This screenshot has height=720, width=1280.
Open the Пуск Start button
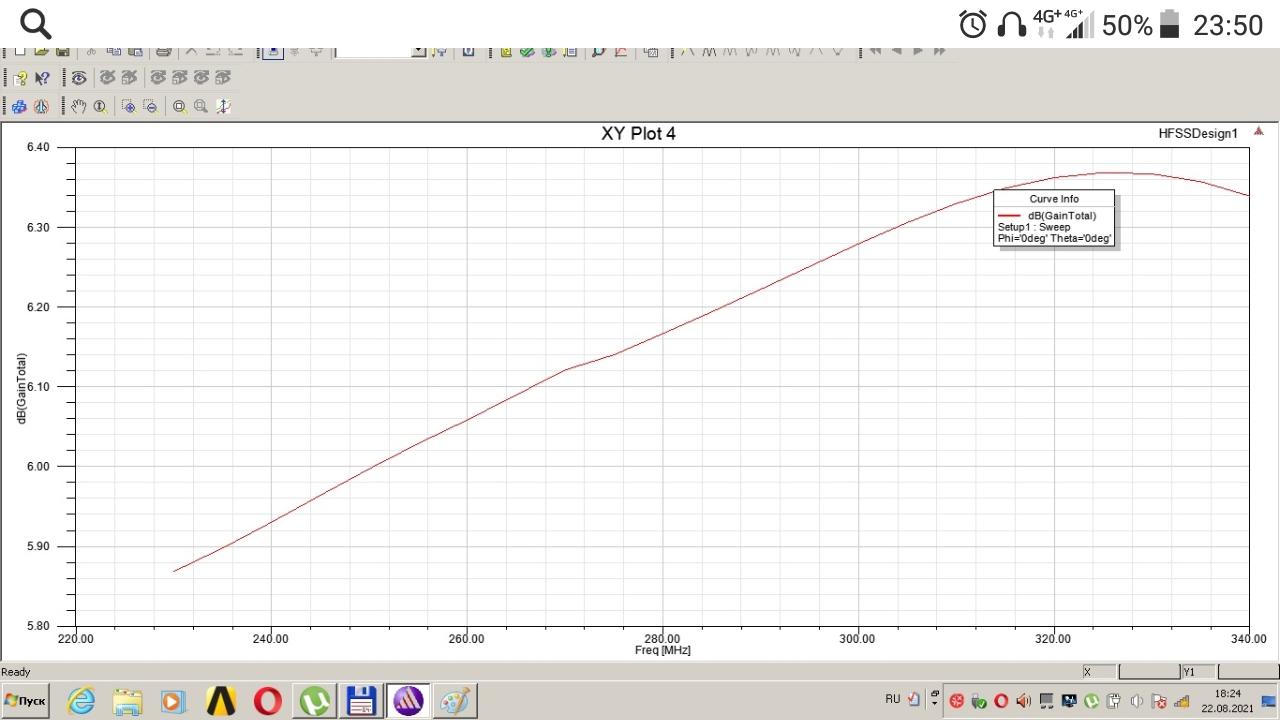[x=26, y=701]
